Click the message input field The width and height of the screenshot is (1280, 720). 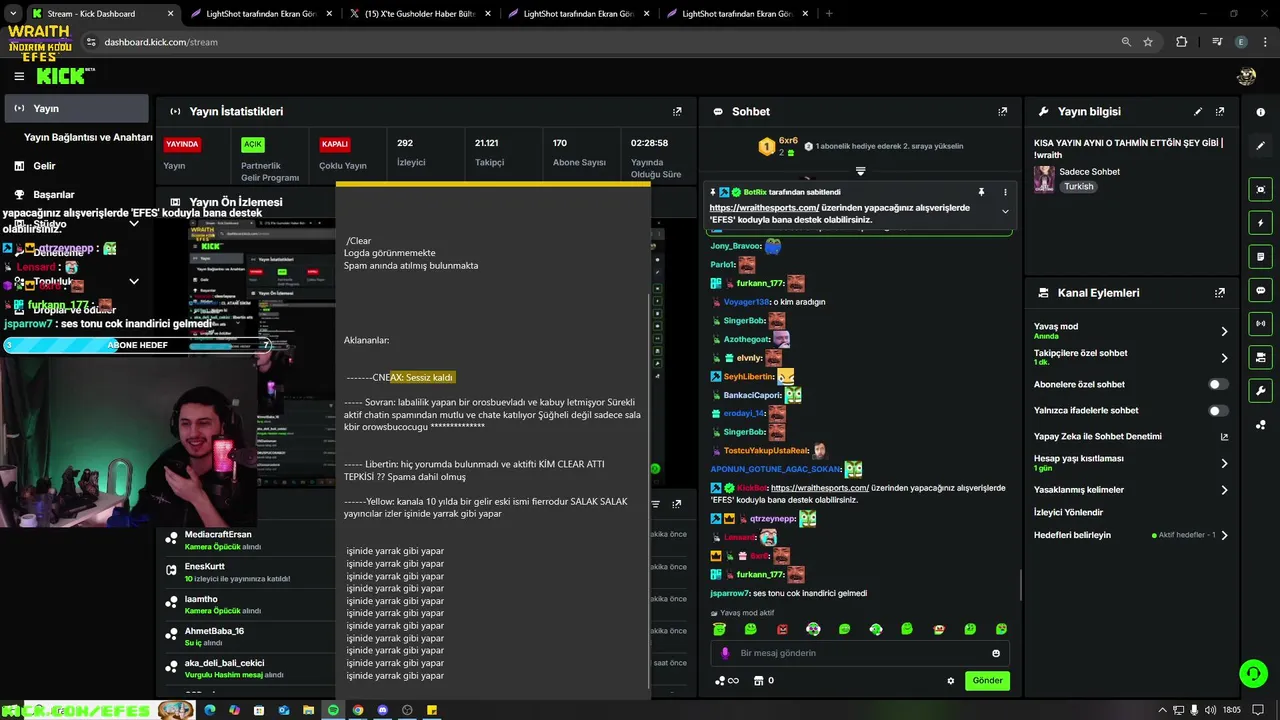point(862,653)
